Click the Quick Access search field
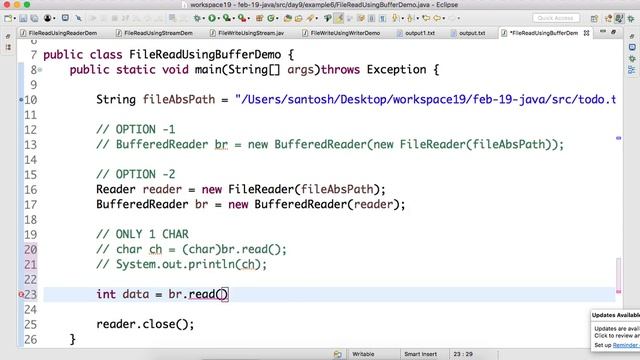640x360 pixels. [x=556, y=18]
